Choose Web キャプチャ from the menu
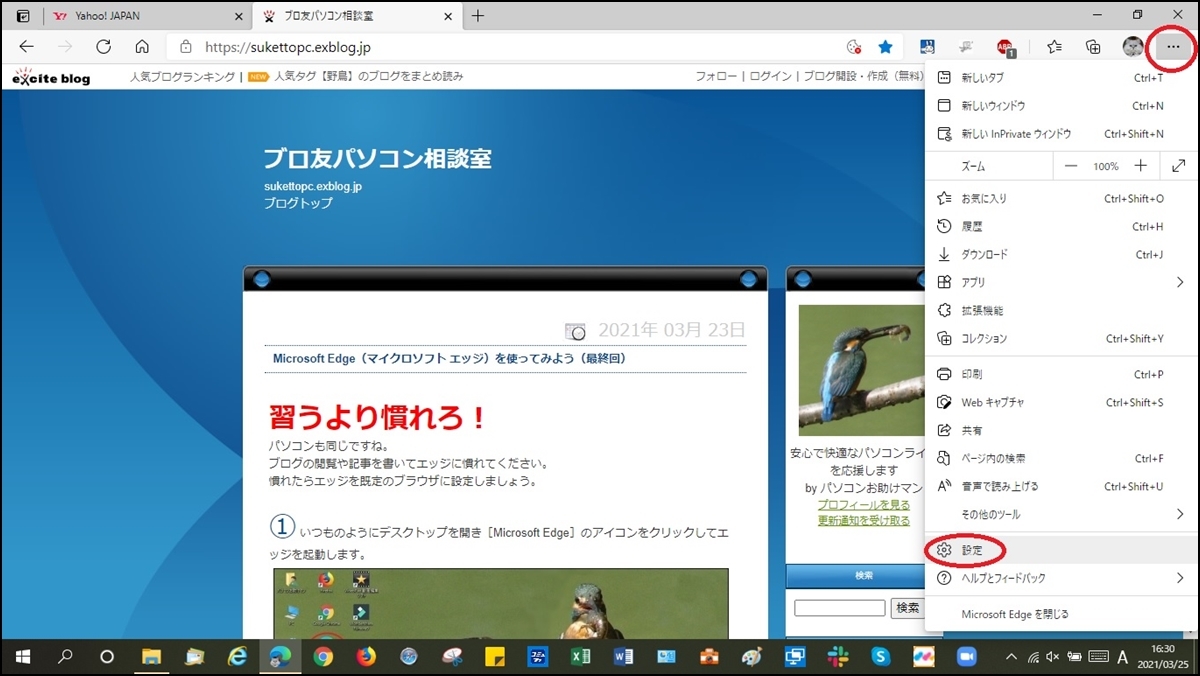The width and height of the screenshot is (1200, 676). coord(1061,403)
